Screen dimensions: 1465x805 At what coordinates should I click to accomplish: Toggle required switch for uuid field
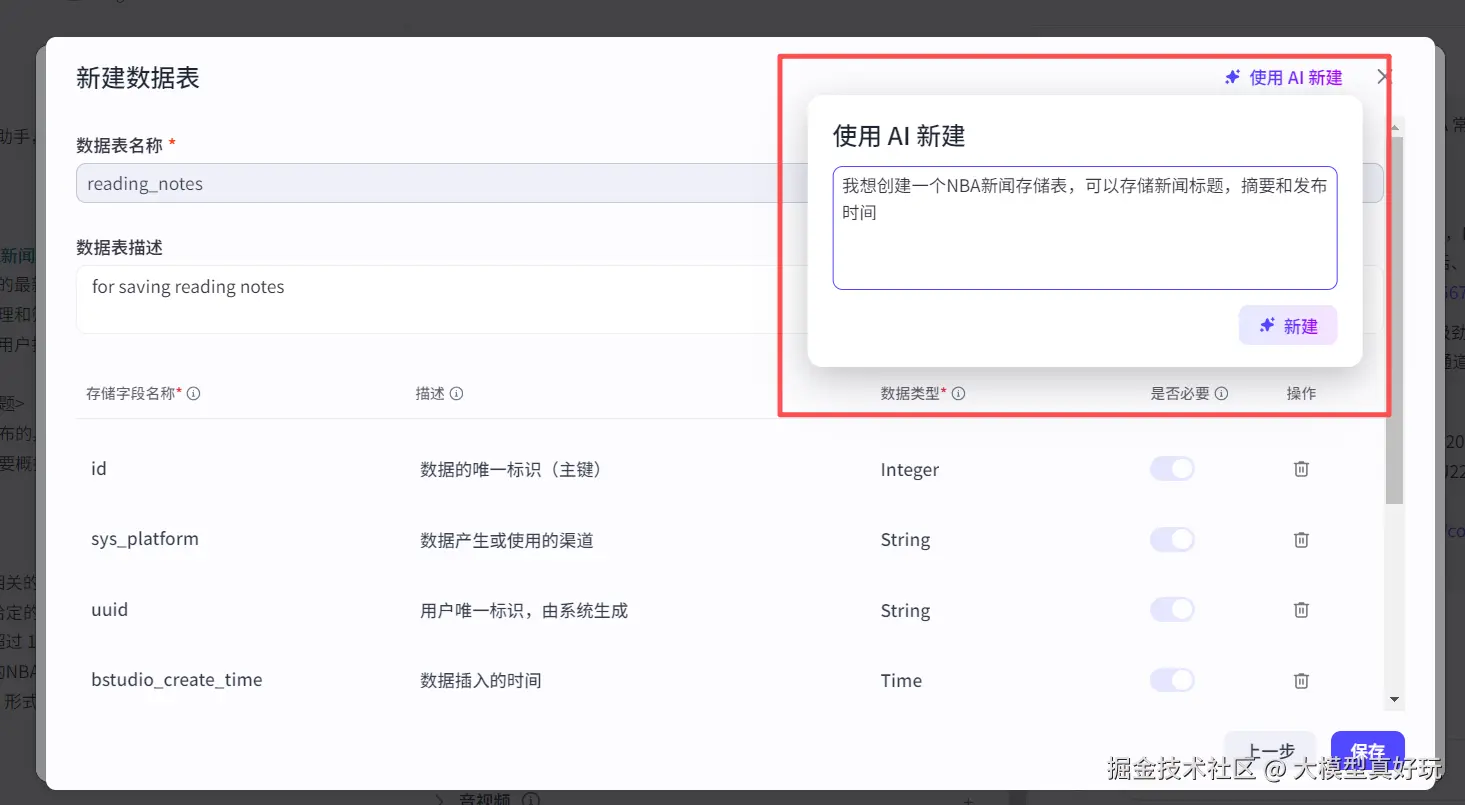click(1172, 610)
